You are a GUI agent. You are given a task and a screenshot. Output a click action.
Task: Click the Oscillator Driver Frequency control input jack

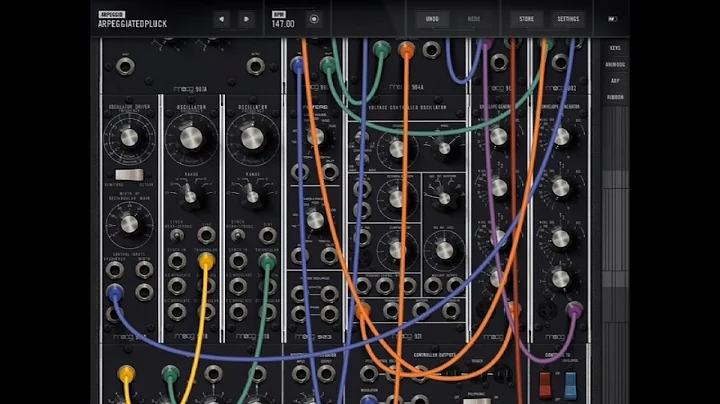tap(114, 270)
